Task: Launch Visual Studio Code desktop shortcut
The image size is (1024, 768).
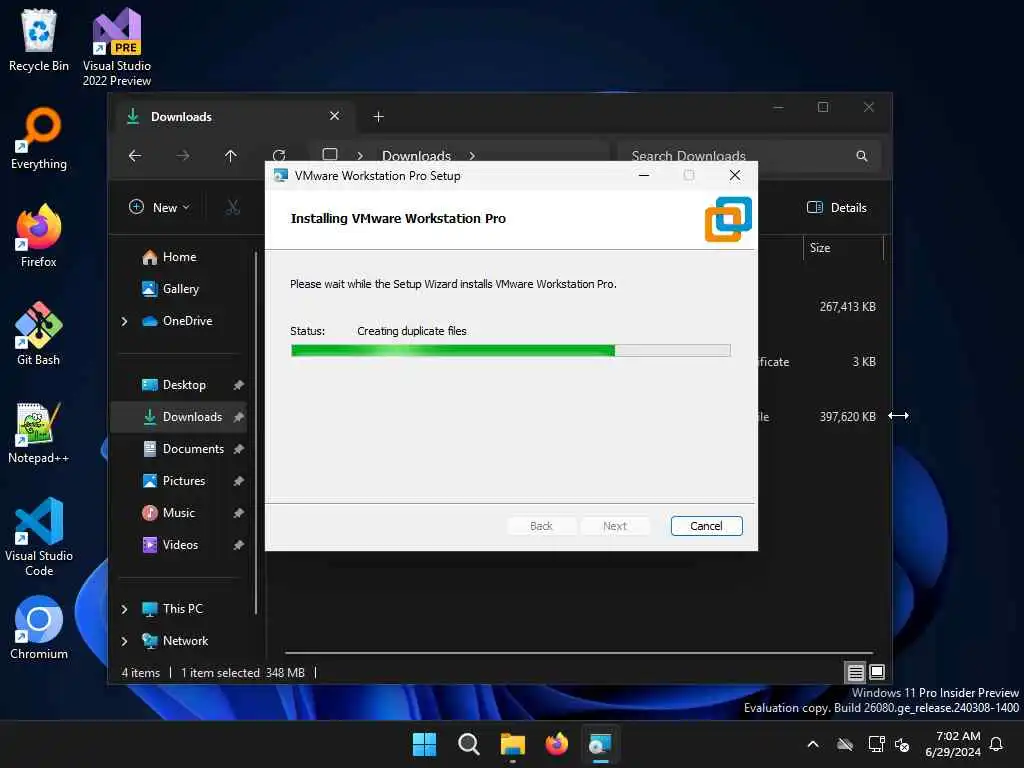Action: tap(39, 537)
